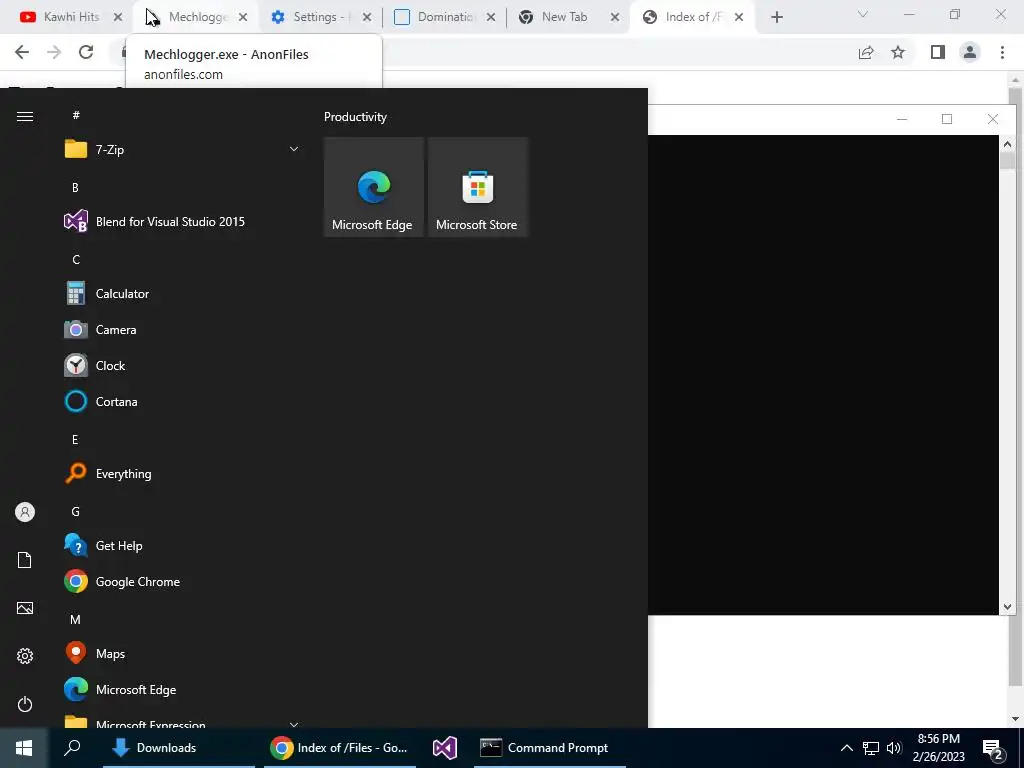Switch to Command Prompt on the taskbar
The width and height of the screenshot is (1024, 768).
[550, 748]
